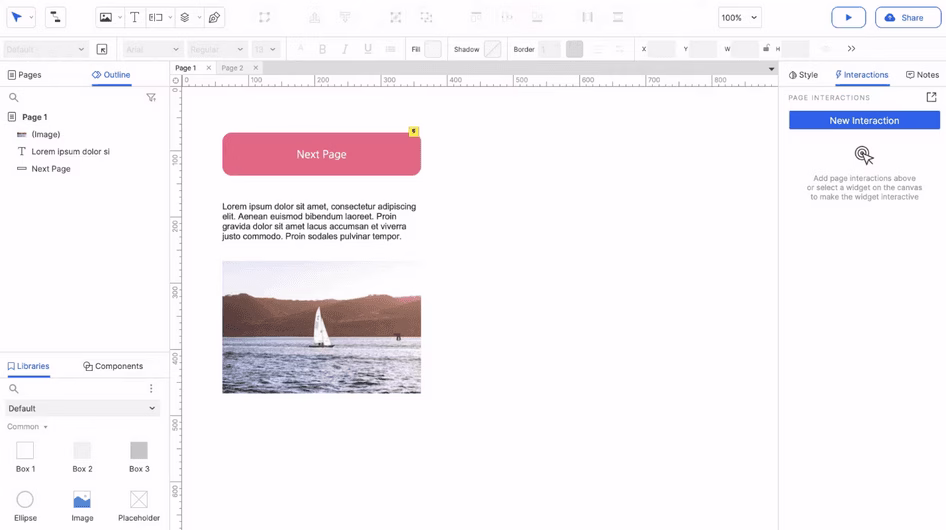Click the bring to front icon
The width and height of the screenshot is (946, 530).
tap(314, 18)
